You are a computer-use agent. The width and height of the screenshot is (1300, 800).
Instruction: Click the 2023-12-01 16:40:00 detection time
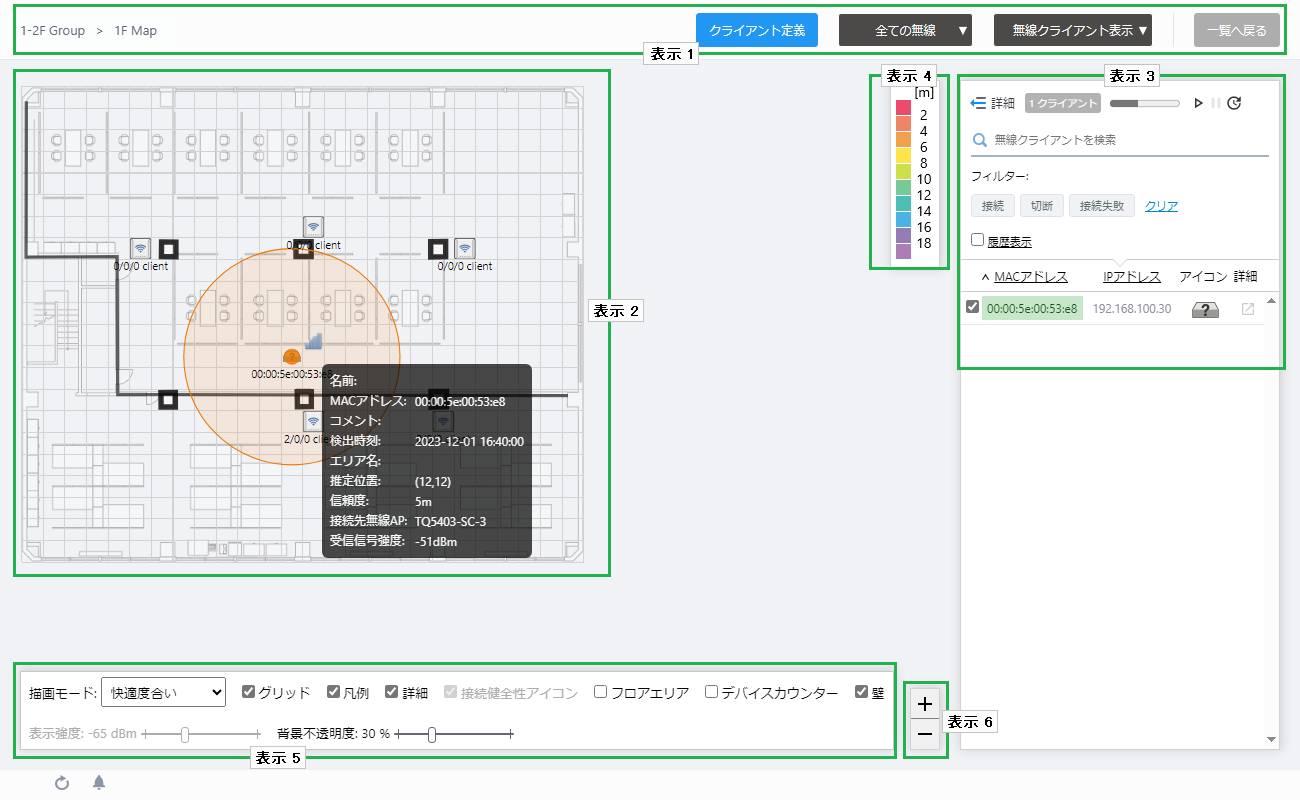point(469,441)
